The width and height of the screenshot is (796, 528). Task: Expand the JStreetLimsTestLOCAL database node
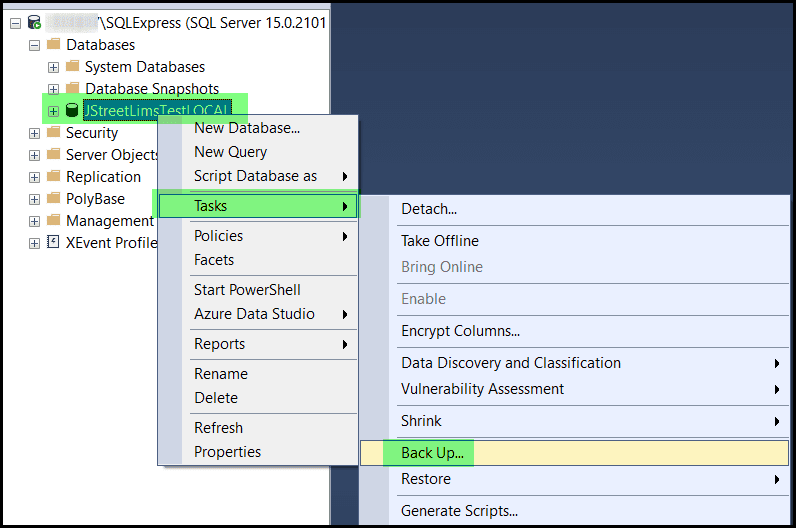53,111
